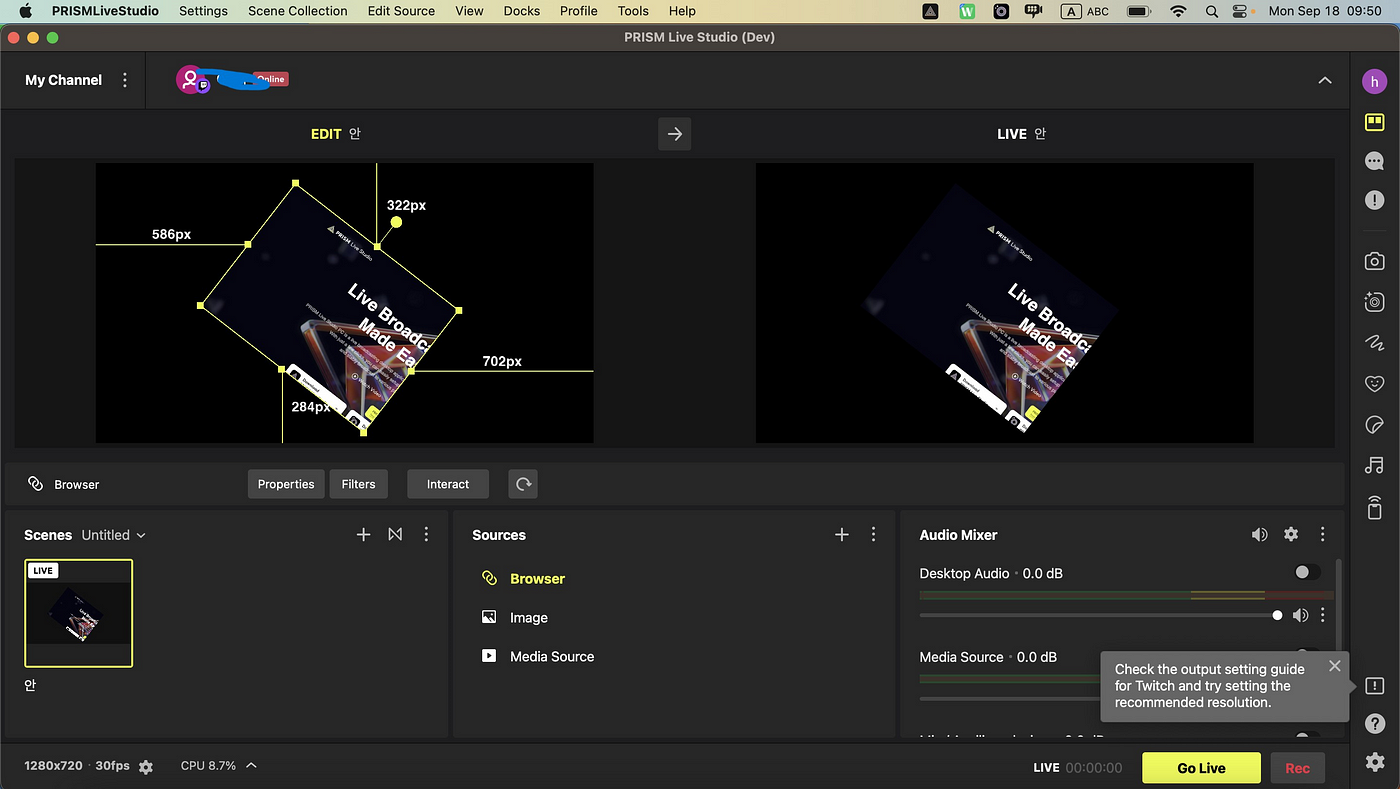The width and height of the screenshot is (1400, 789).
Task: Click the Properties button
Action: click(x=286, y=484)
